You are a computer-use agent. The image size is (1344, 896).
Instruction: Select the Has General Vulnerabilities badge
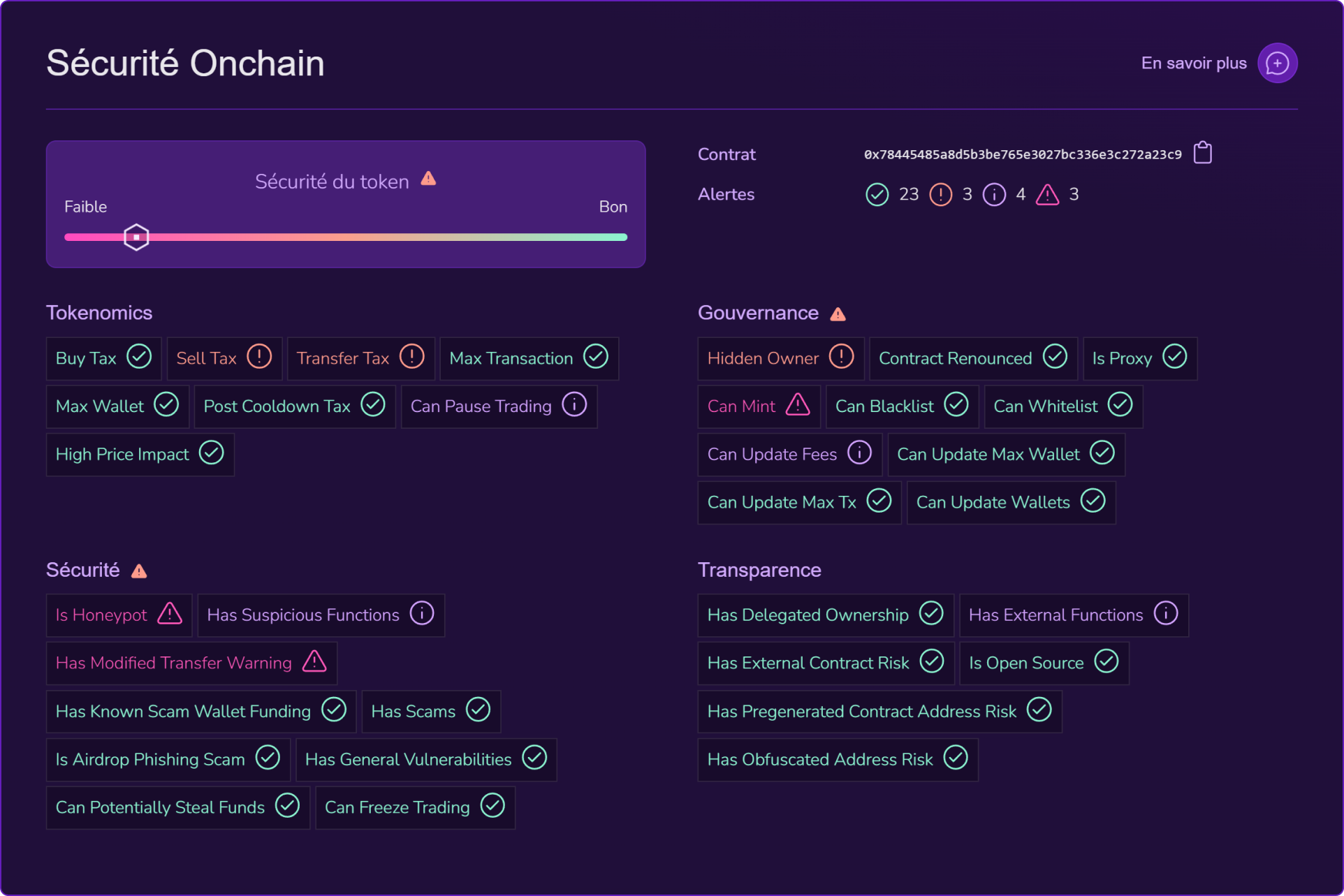[x=426, y=760]
